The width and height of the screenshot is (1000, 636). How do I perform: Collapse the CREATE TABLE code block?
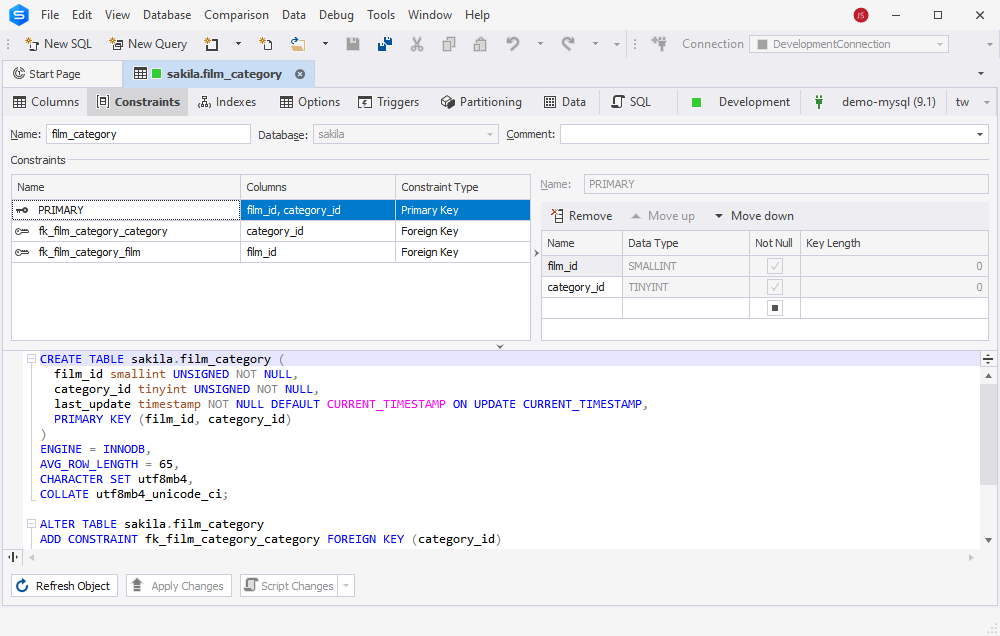point(31,359)
